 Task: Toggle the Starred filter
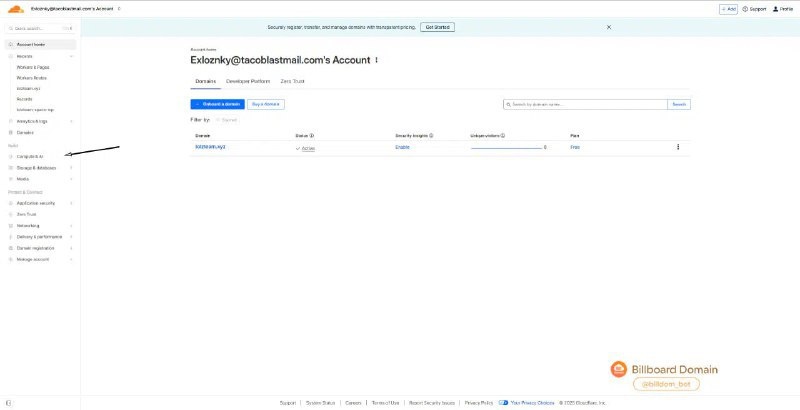226,120
